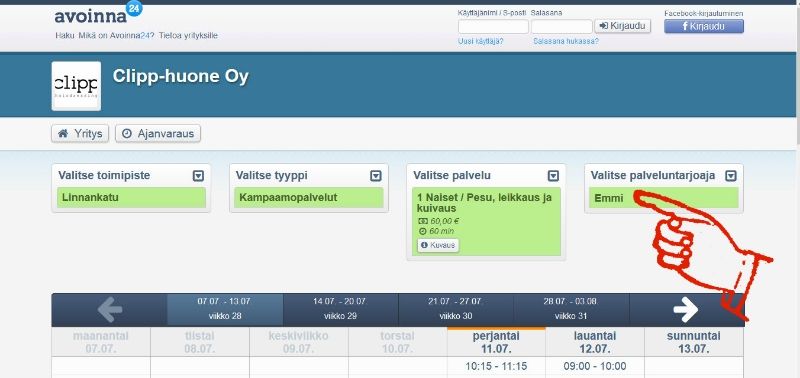The image size is (800, 378).
Task: Expand Valitse toimipiste dropdown arrow
Action: pos(198,176)
